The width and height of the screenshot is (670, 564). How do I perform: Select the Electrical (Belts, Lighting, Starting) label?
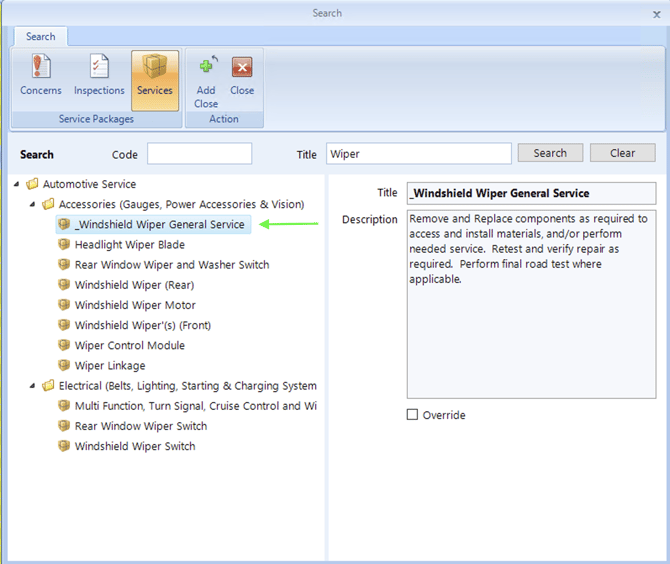coord(188,386)
